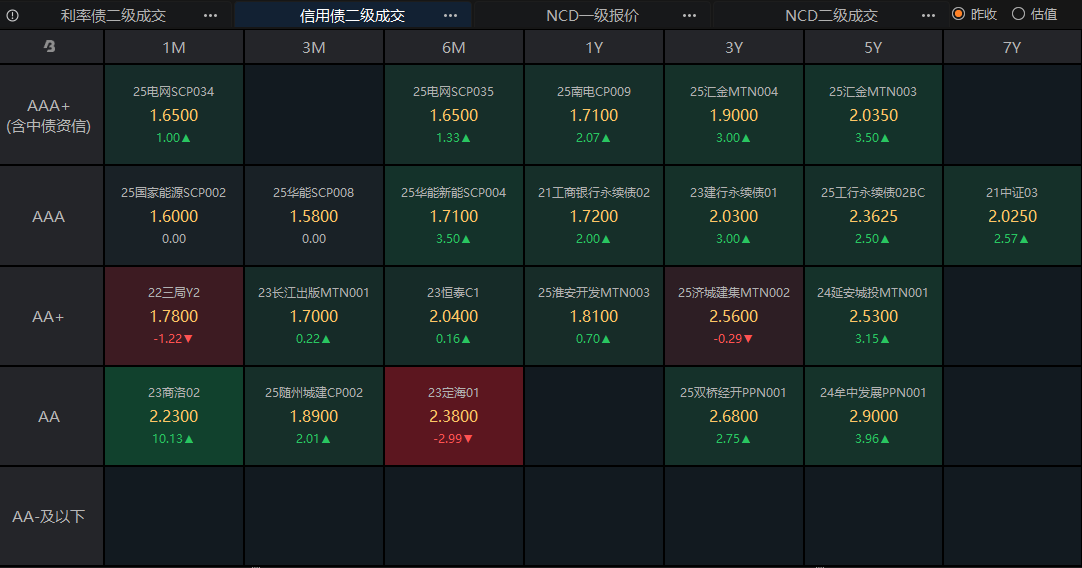Switch to the NCD二级成交 tab
Screen dimensions: 1082x568
831,15
